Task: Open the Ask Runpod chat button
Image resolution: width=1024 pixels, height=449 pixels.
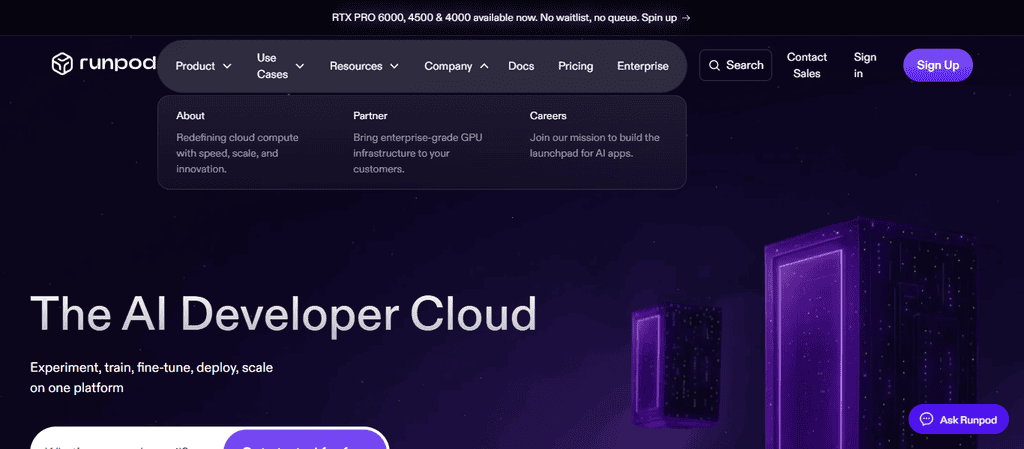Action: pyautogui.click(x=959, y=420)
